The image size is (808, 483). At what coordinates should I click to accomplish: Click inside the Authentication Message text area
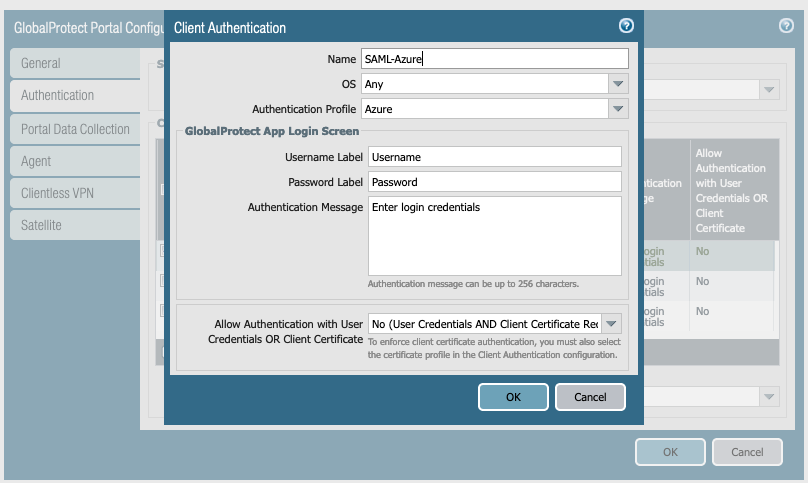[x=495, y=236]
